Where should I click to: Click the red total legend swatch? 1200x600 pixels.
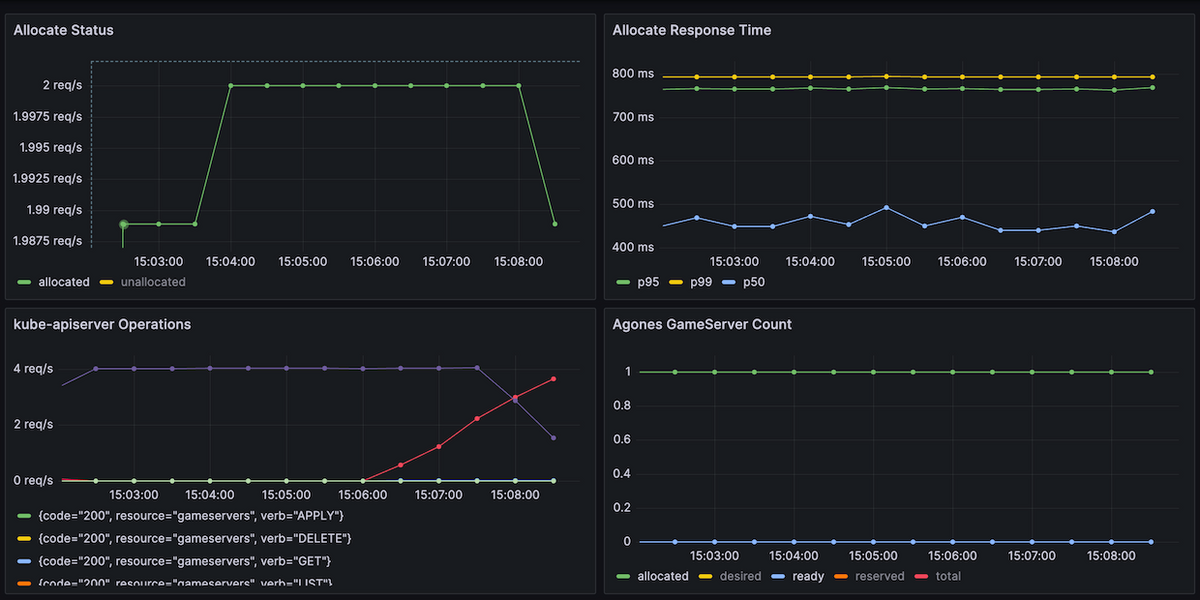pyautogui.click(x=919, y=576)
